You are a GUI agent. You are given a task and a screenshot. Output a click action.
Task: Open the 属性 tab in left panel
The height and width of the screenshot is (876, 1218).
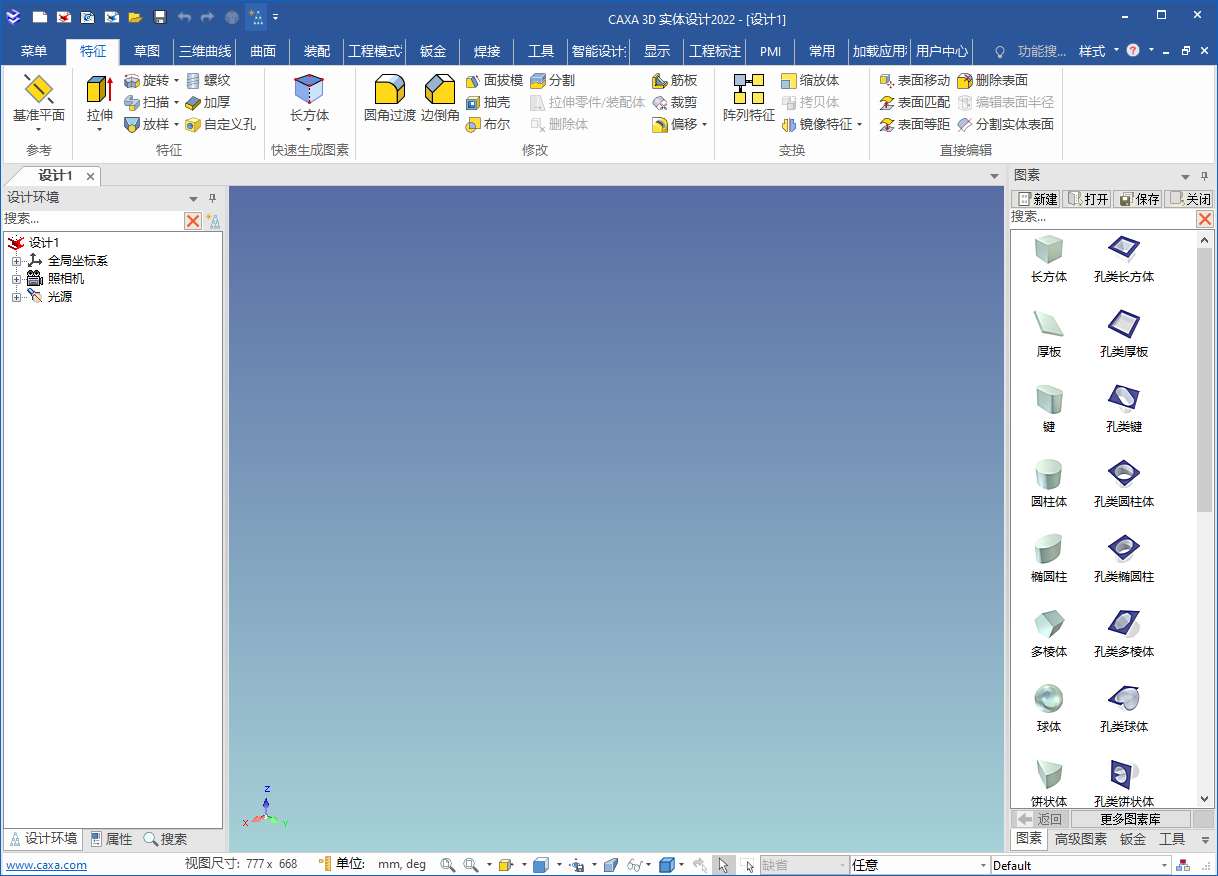pyautogui.click(x=110, y=839)
